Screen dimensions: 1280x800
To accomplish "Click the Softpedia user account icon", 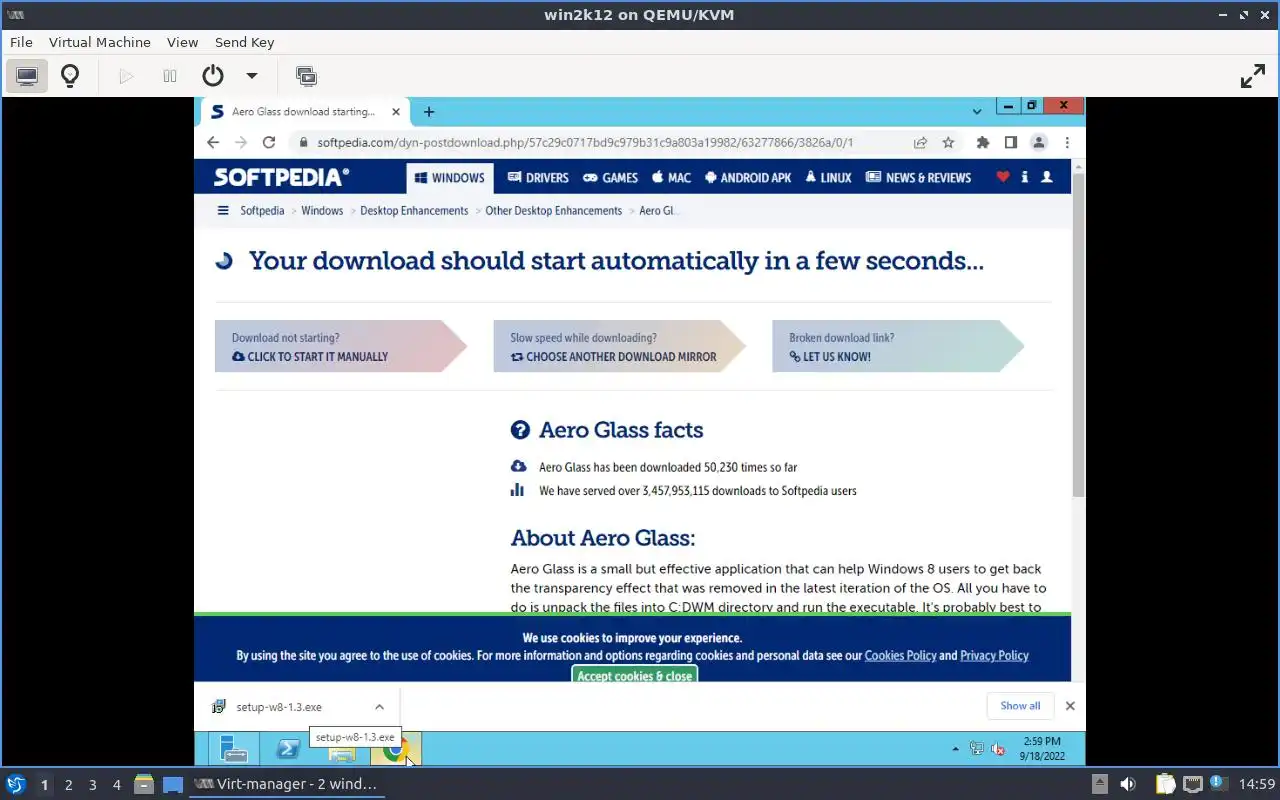I will point(1047,177).
